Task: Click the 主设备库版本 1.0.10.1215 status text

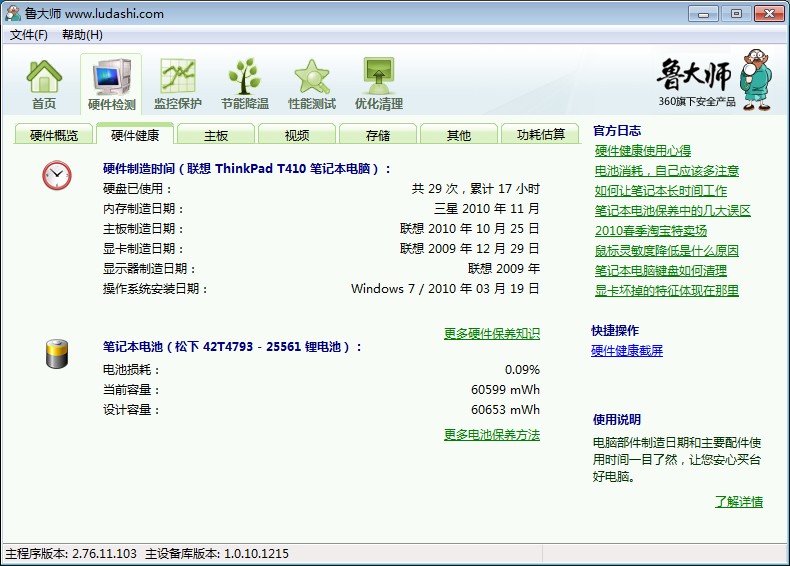Action: [x=217, y=554]
